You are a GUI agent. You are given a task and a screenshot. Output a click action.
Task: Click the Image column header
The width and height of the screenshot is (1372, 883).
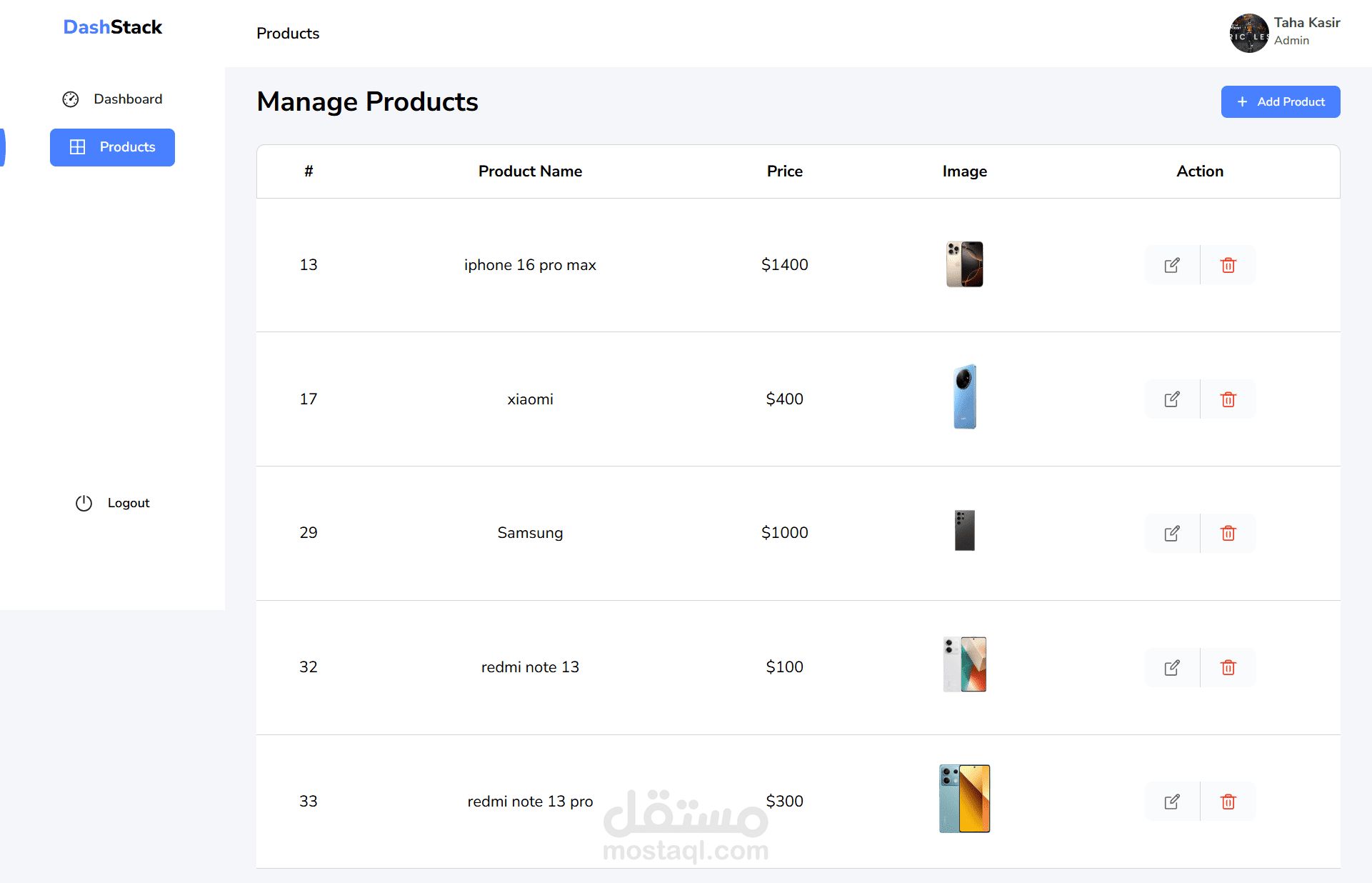[x=965, y=171]
